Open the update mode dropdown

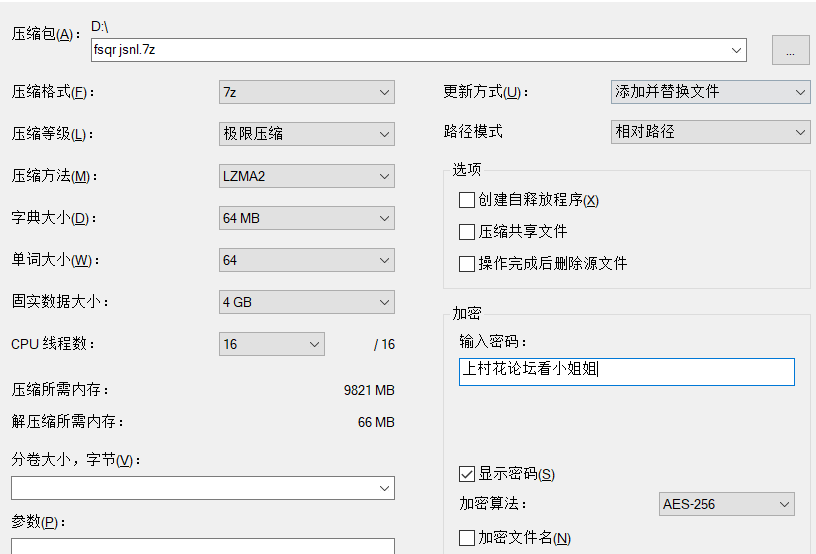click(710, 92)
